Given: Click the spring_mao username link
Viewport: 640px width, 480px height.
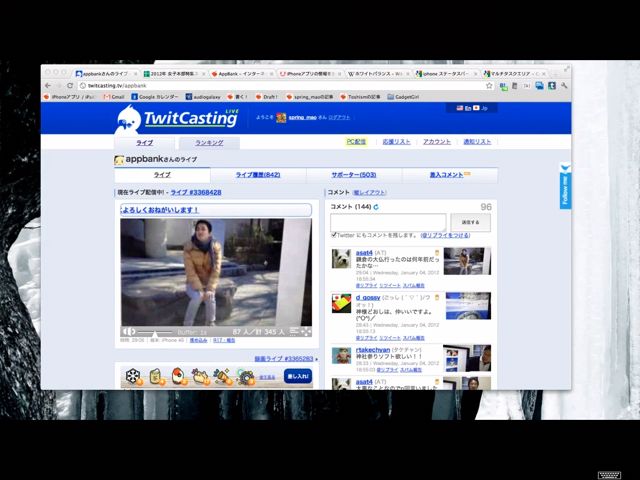Looking at the screenshot, I should pyautogui.click(x=302, y=118).
